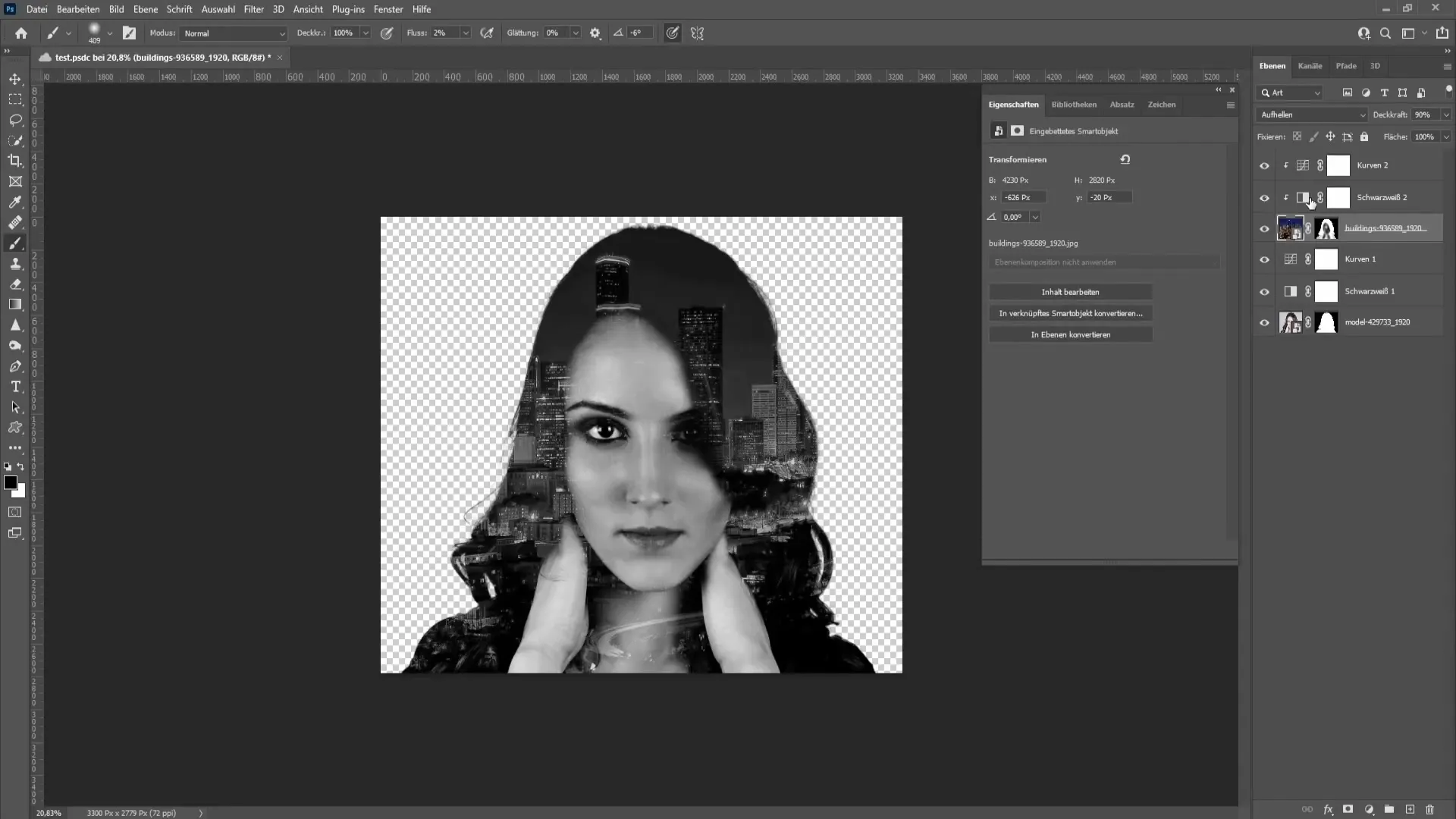The image size is (1456, 819).
Task: Click the Healing Brush tool
Action: (15, 222)
